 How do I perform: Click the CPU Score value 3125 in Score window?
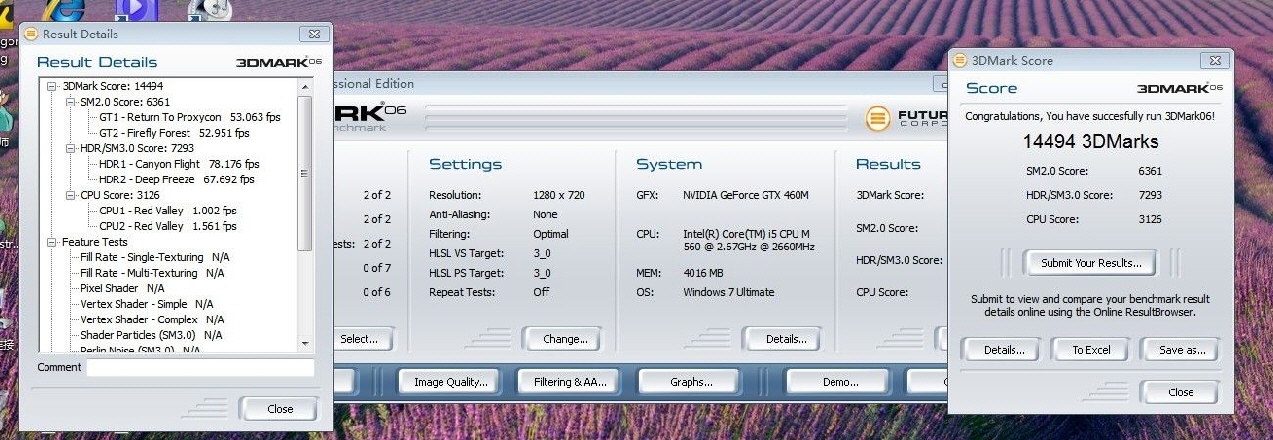coord(1150,219)
